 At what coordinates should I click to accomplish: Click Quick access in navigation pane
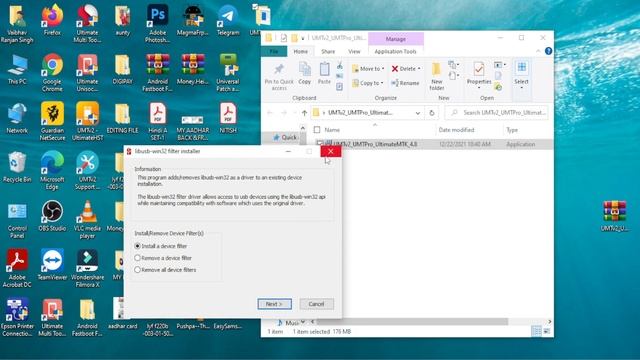coord(285,138)
